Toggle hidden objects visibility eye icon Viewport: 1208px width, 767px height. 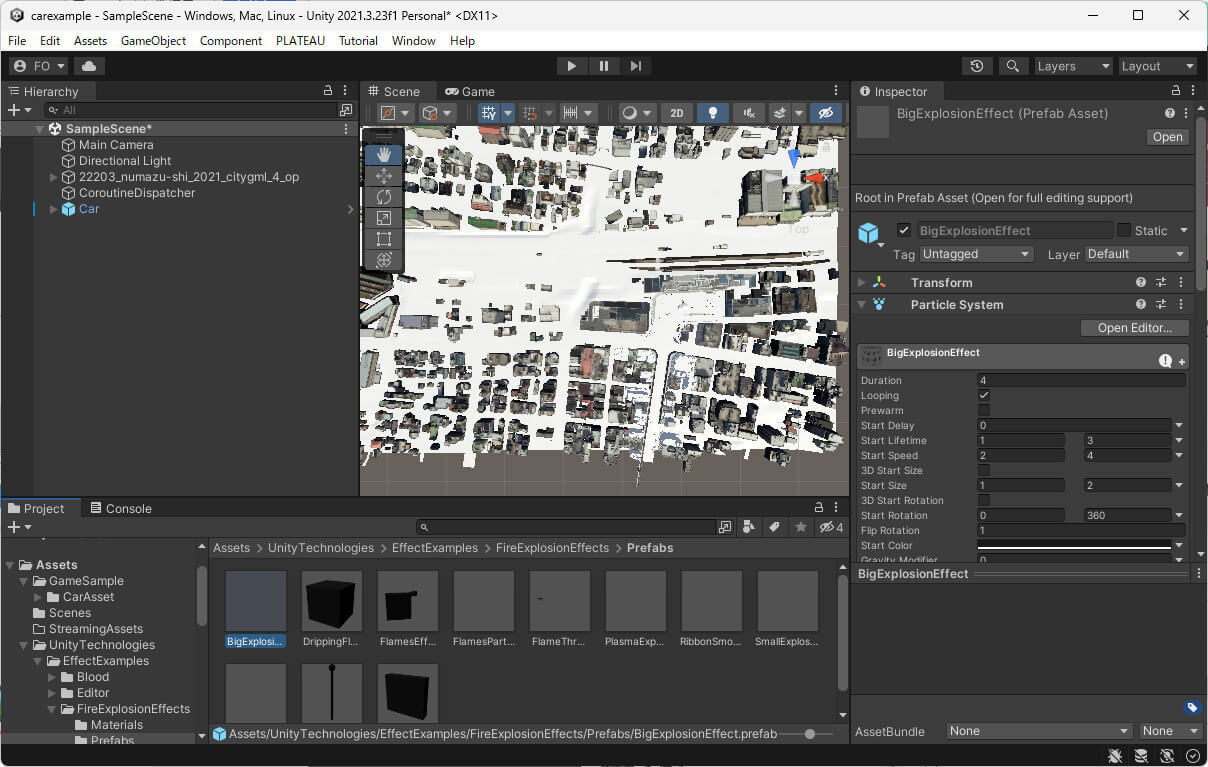(x=825, y=113)
